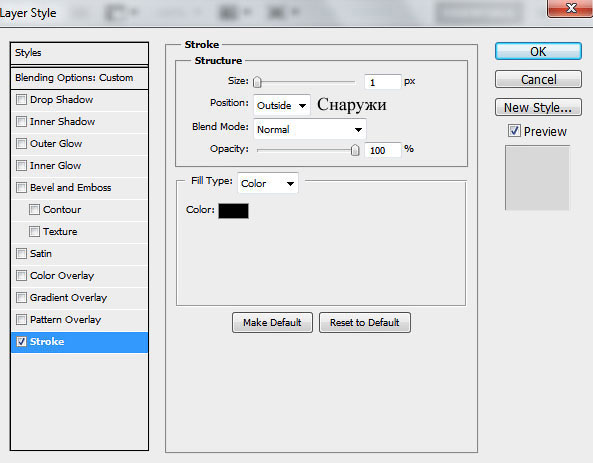Viewport: 593px width, 463px height.
Task: Enable the Contour checkbox
Action: tap(34, 210)
